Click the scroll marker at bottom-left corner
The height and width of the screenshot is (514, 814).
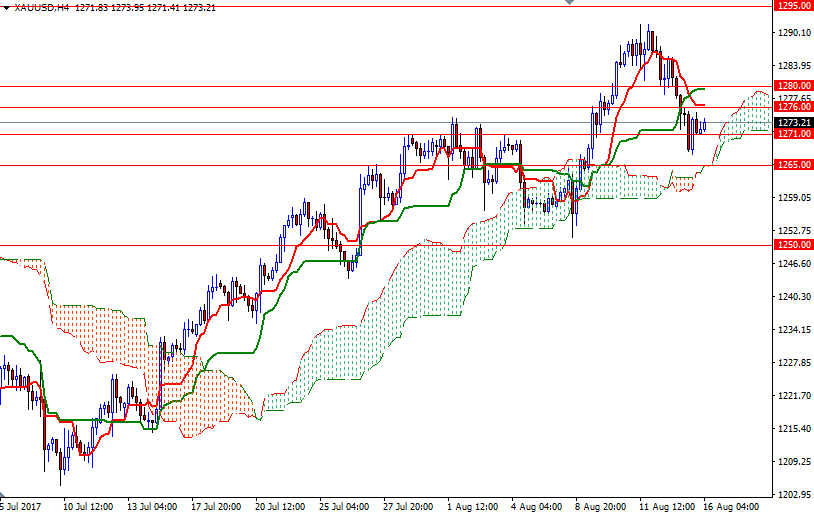coord(2,495)
